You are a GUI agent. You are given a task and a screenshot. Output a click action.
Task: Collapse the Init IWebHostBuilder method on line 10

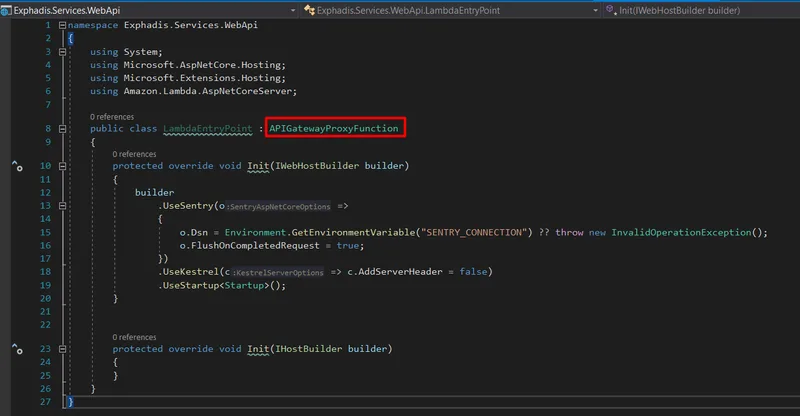pos(62,166)
